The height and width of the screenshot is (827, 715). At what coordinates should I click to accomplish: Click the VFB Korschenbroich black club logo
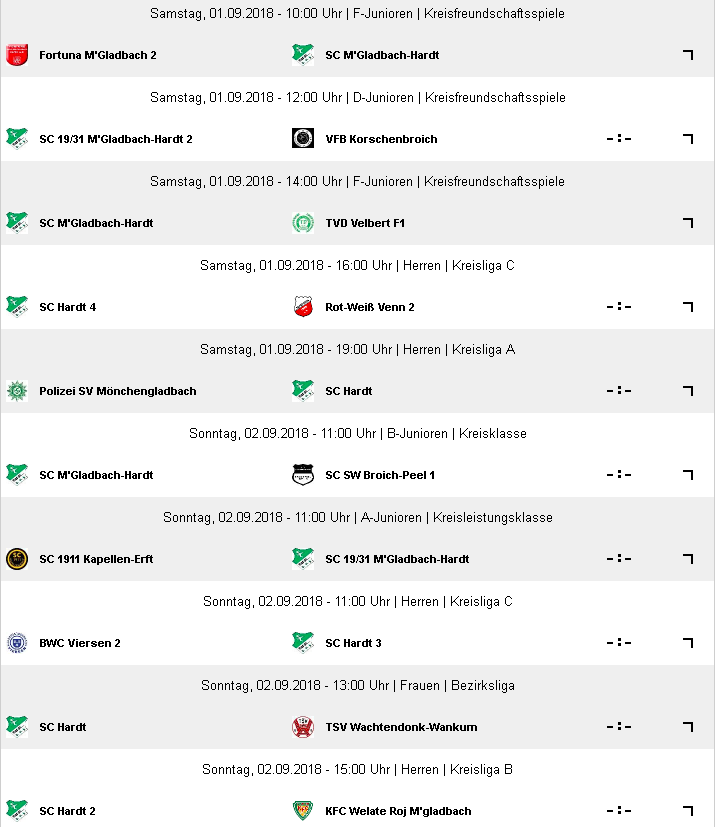303,138
